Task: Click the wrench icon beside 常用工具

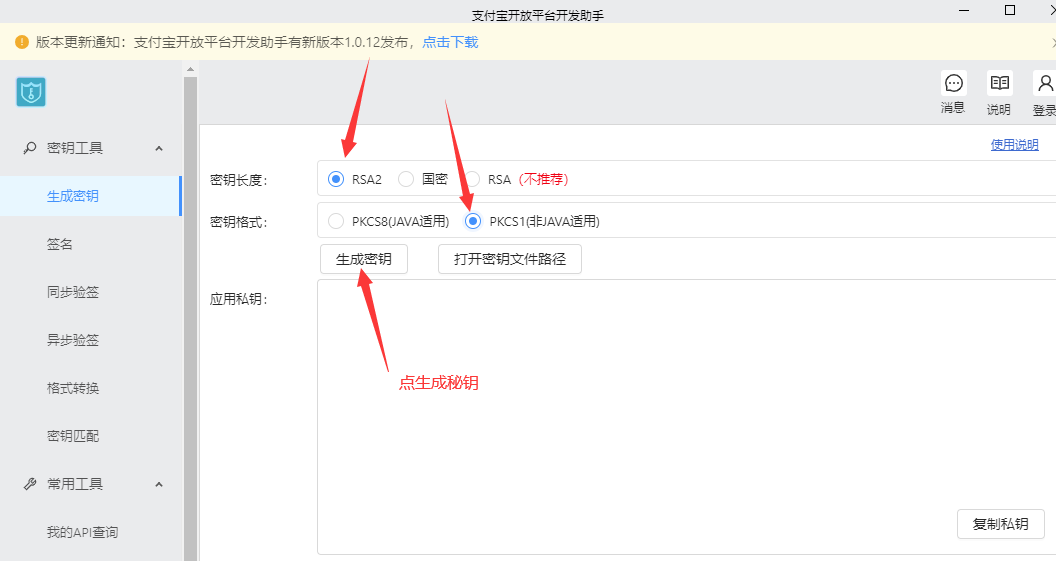Action: [x=30, y=484]
